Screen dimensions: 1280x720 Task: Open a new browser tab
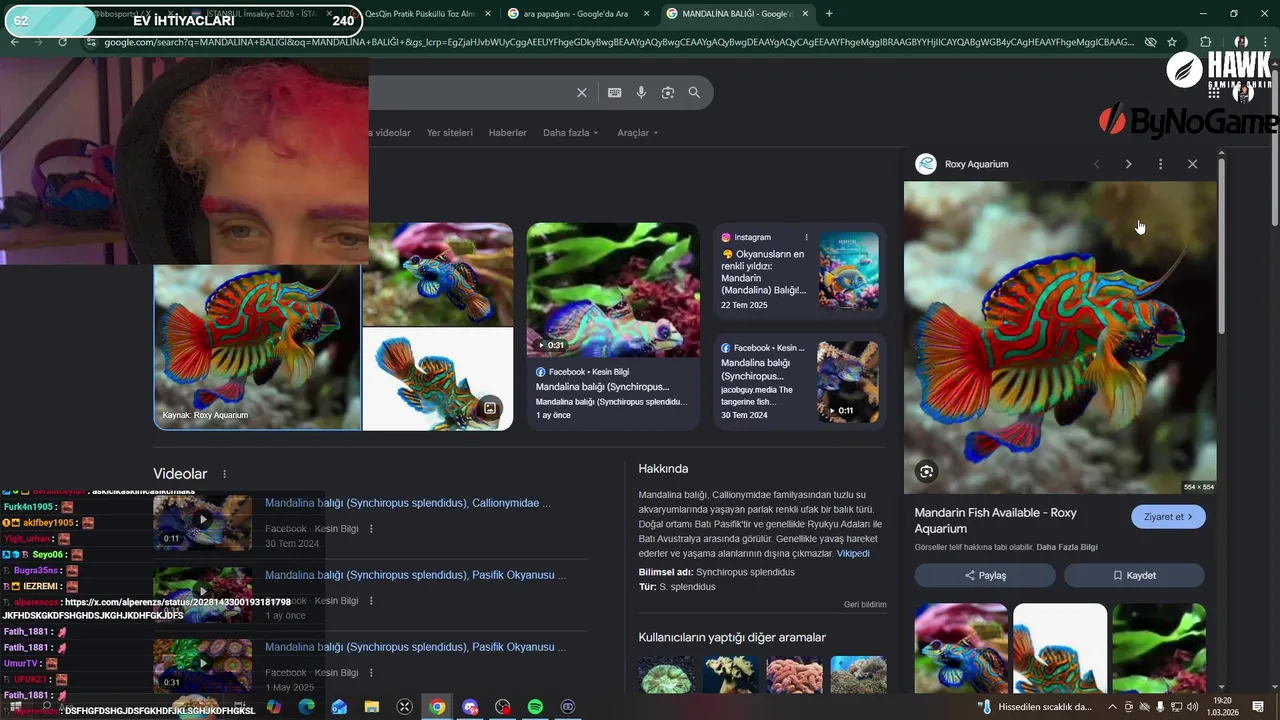pos(829,14)
